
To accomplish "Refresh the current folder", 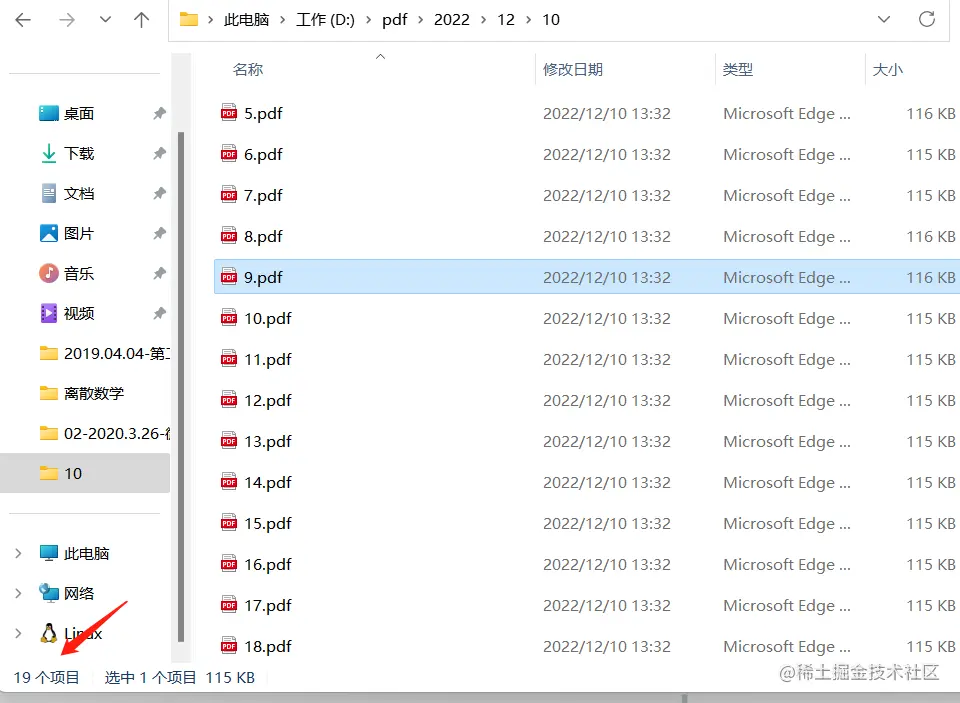I will pos(927,19).
